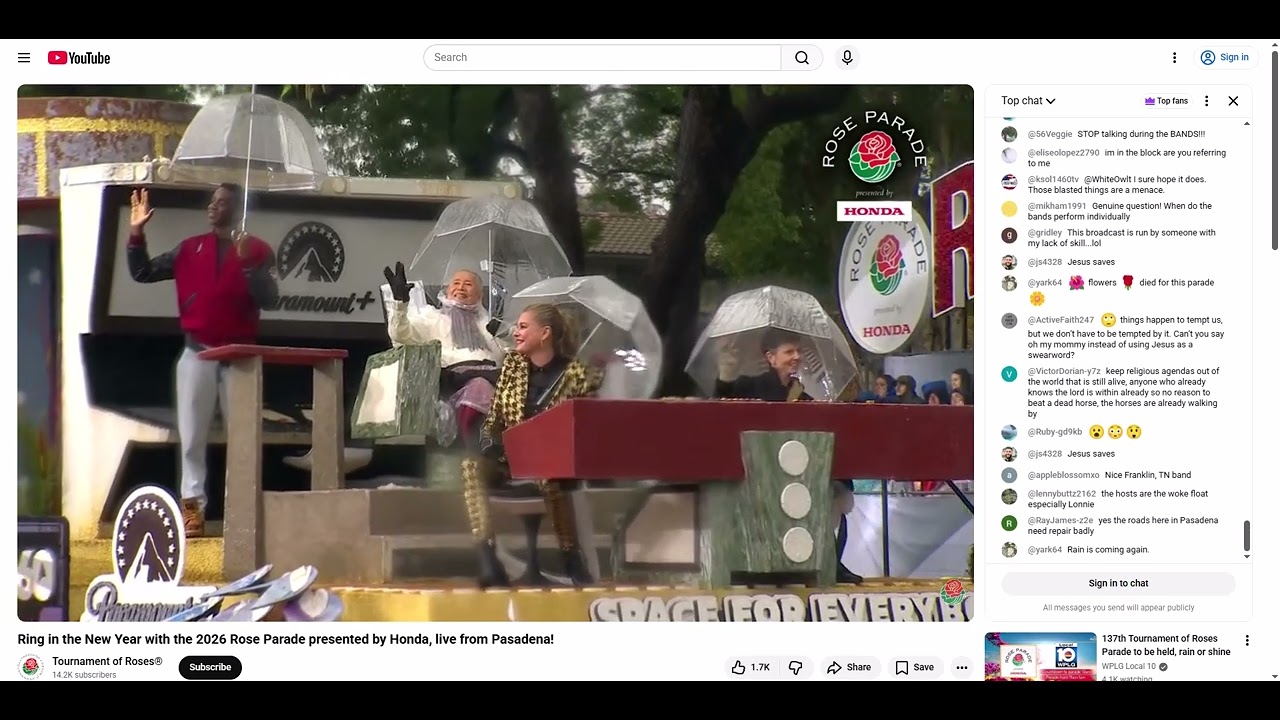Open Tournament of Roses® channel name link
The height and width of the screenshot is (720, 1280).
click(x=107, y=661)
